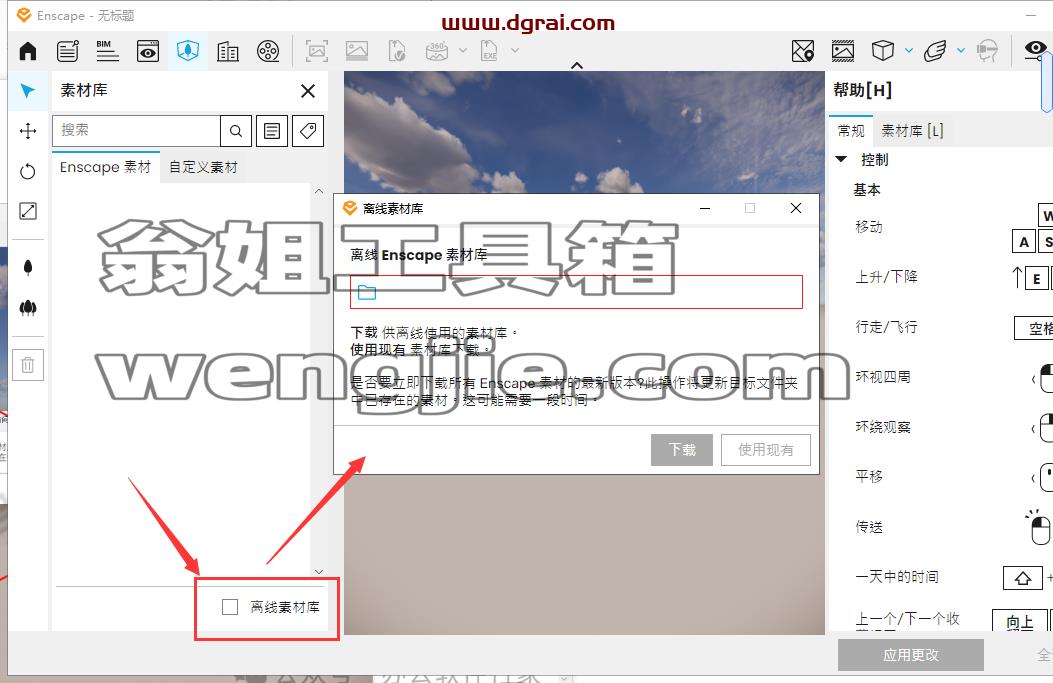
Task: Click the 下载 button in dialog
Action: pos(682,450)
